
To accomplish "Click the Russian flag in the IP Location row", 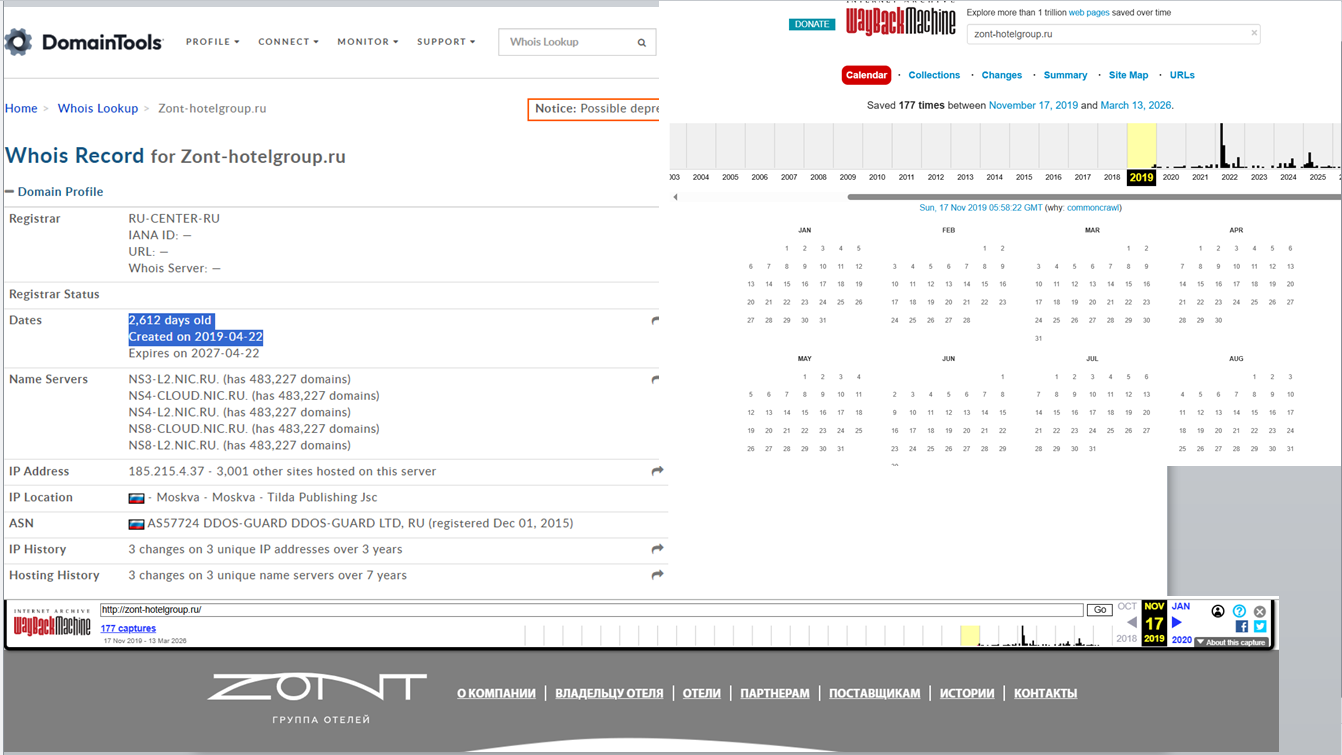I will 136,498.
